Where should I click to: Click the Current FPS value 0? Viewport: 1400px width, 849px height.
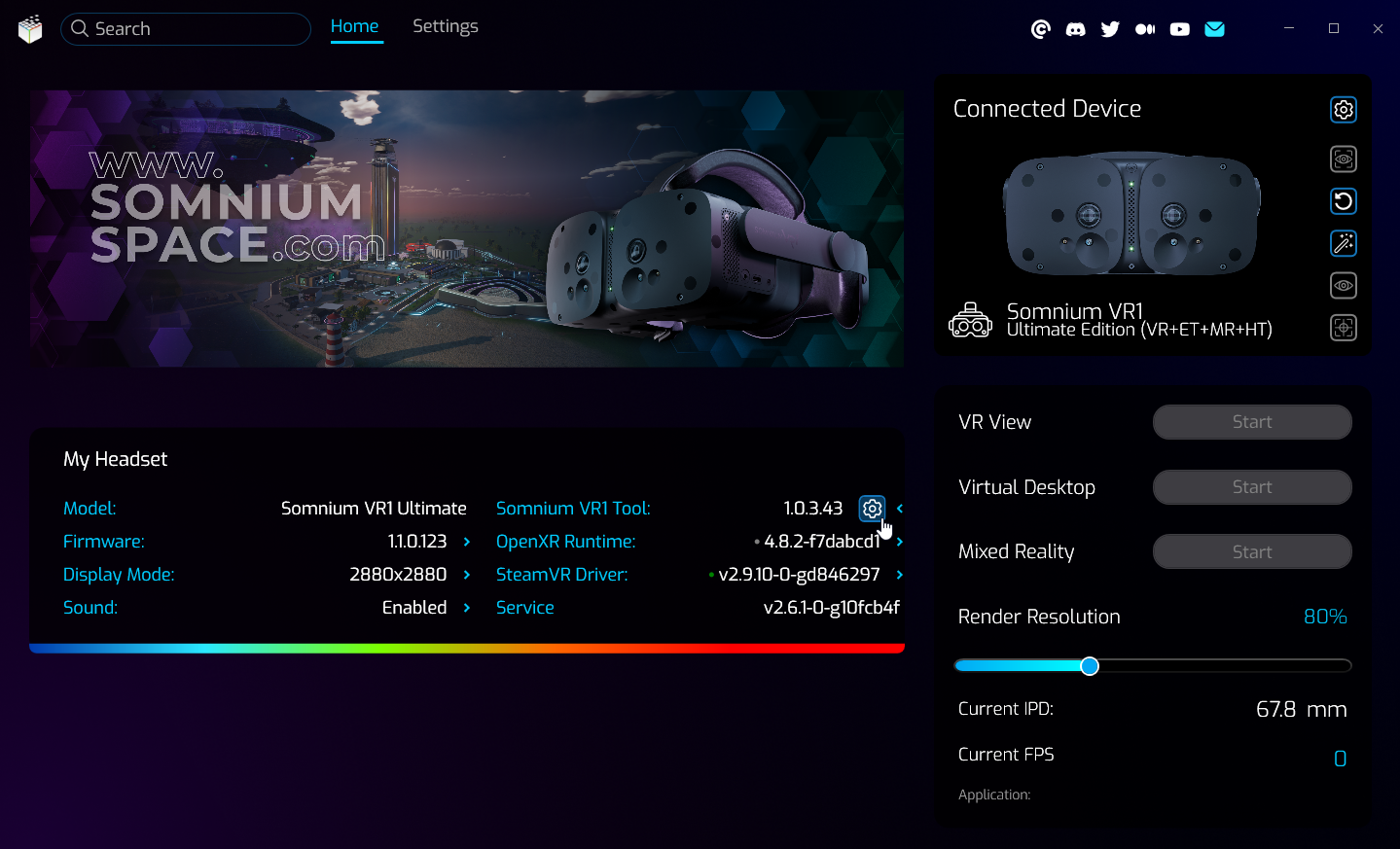(1341, 759)
